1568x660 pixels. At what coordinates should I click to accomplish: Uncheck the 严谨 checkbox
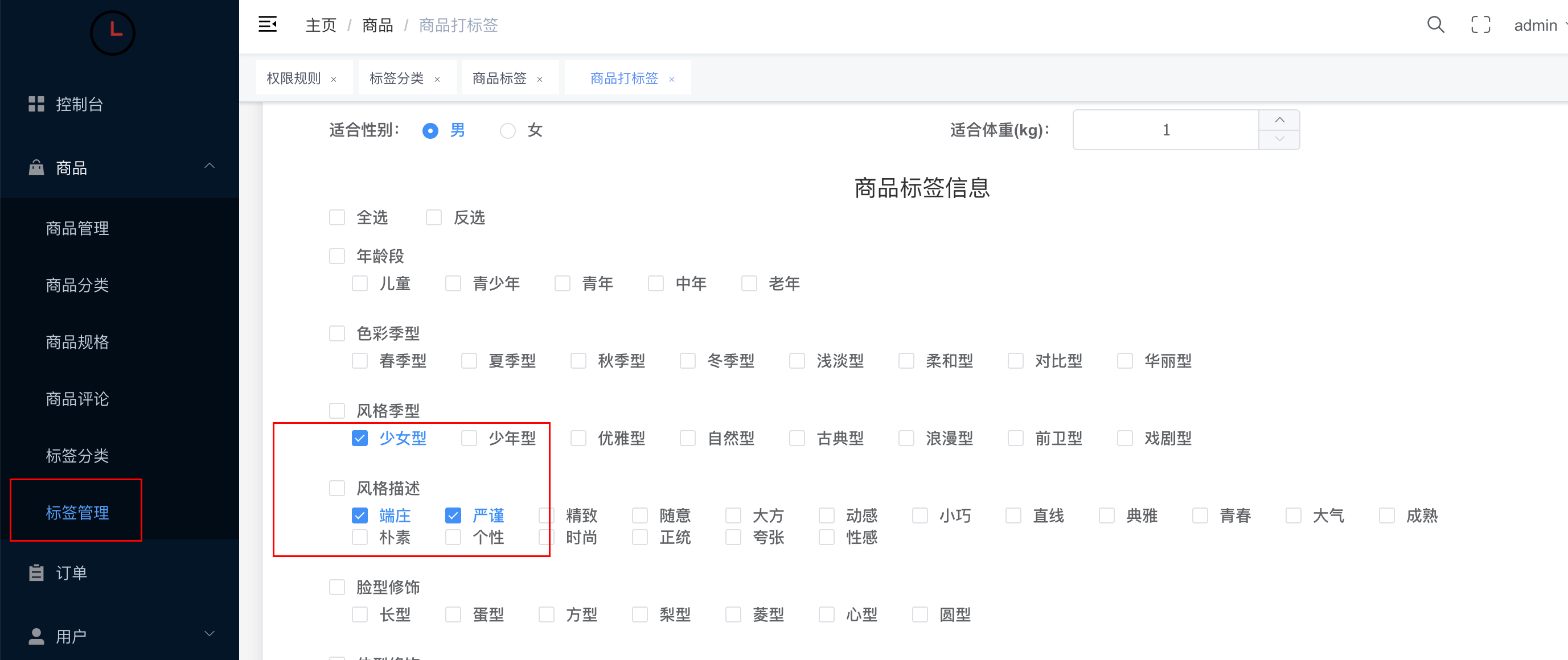tap(453, 515)
